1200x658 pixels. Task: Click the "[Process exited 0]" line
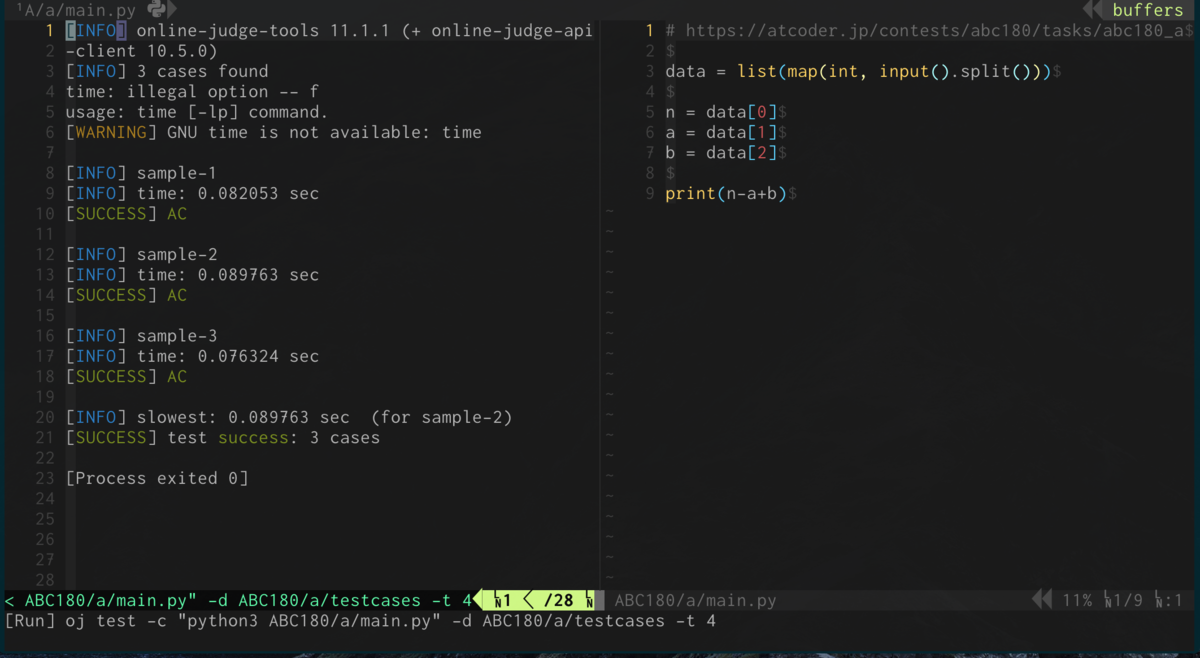[157, 478]
